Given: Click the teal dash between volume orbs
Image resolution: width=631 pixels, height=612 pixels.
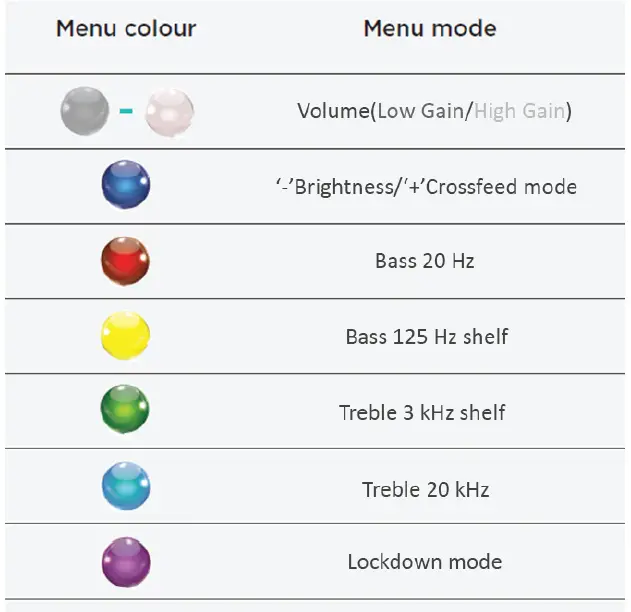Looking at the screenshot, I should [126, 111].
